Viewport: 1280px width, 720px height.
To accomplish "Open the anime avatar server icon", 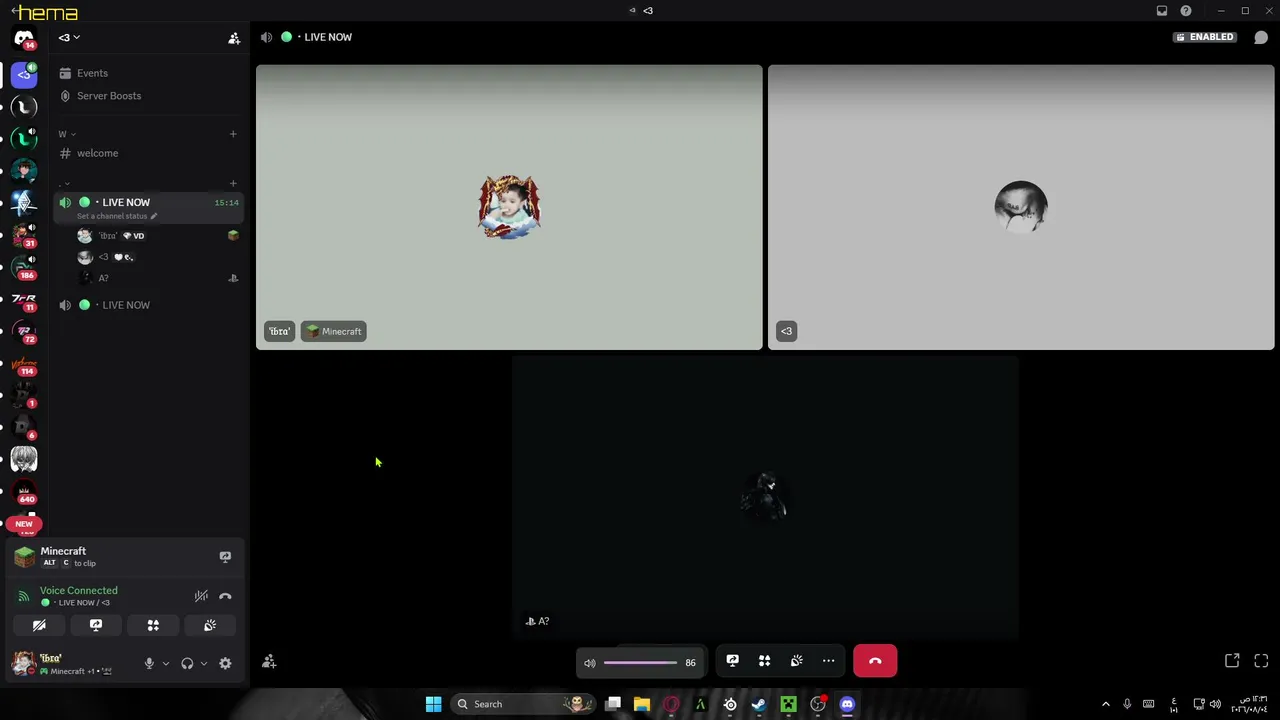I will coord(24,459).
